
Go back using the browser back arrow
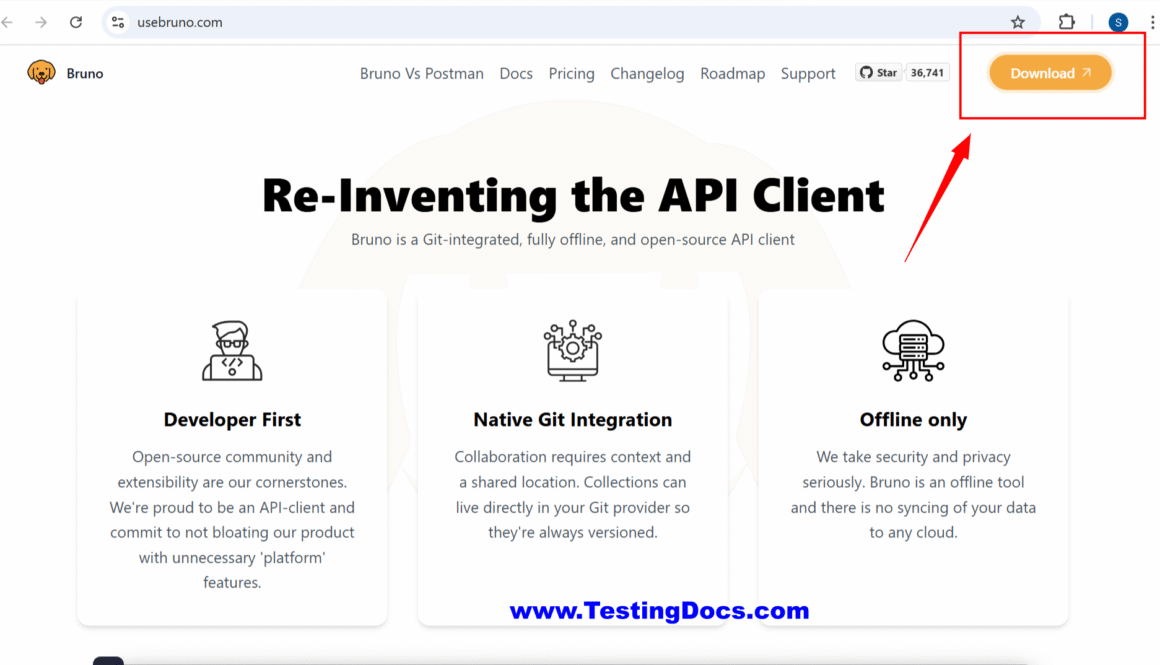[x=8, y=22]
